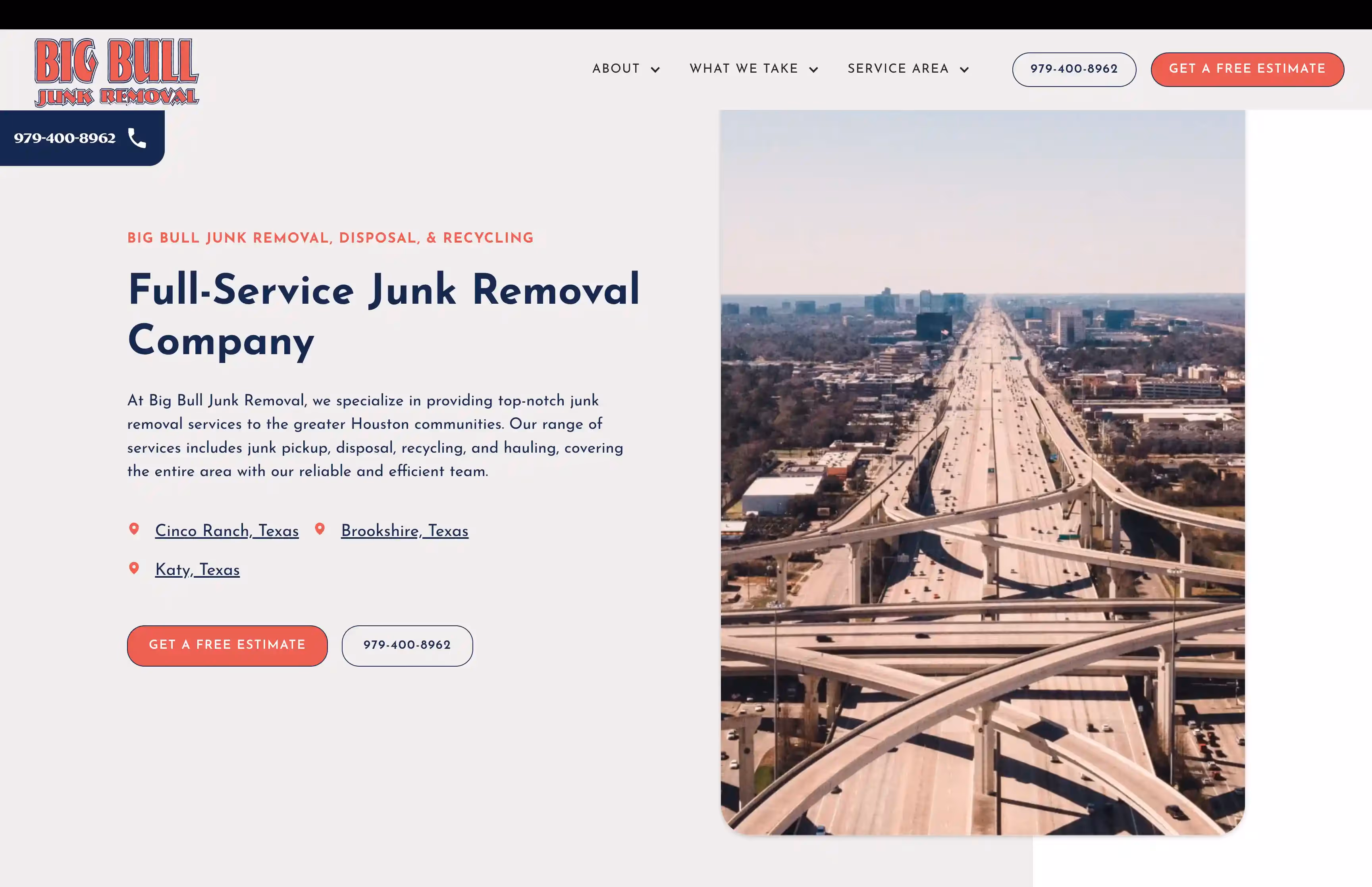Follow the Katy, Texas link
This screenshot has width=1372, height=887.
(x=197, y=570)
